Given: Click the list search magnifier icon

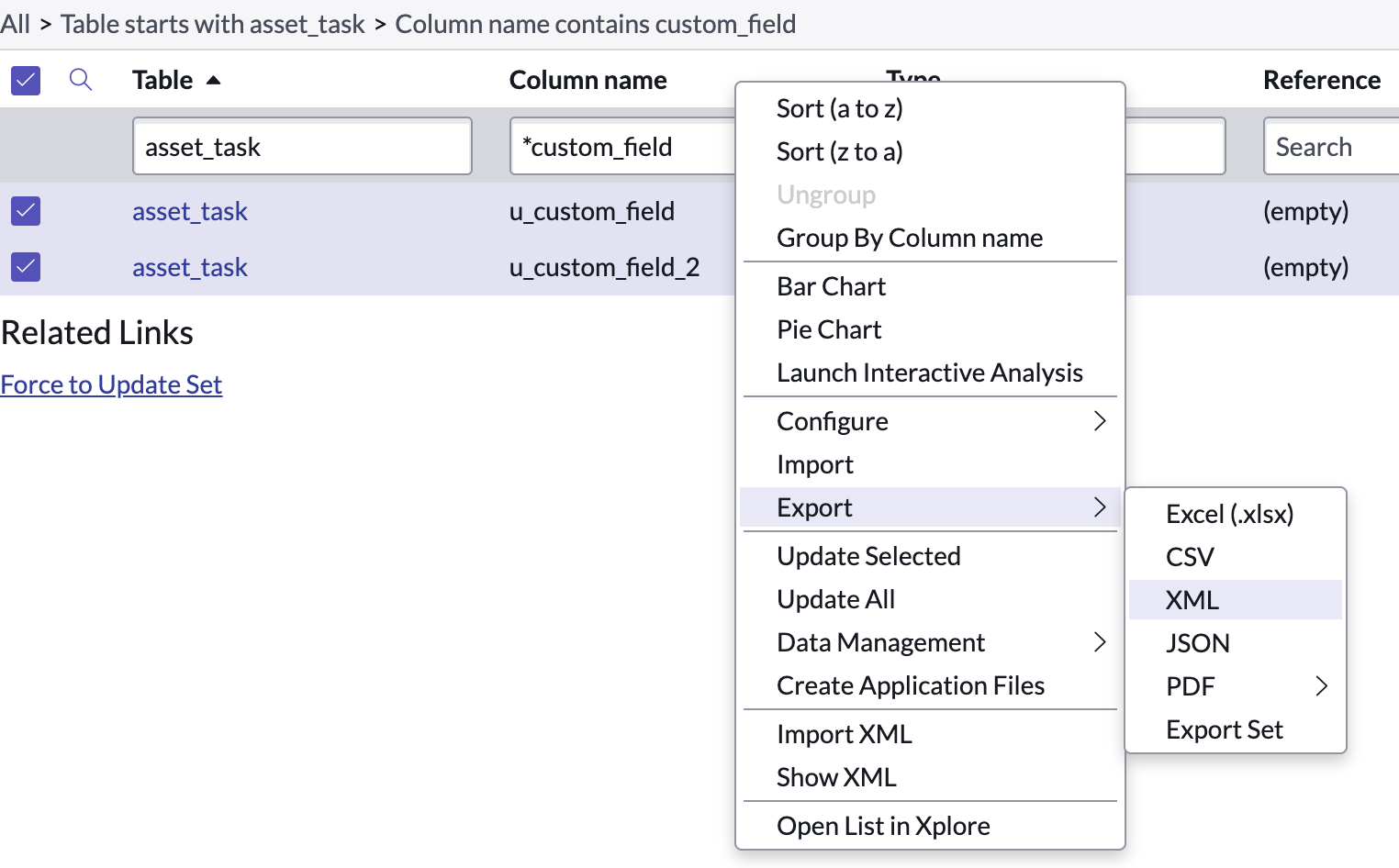Looking at the screenshot, I should 81,80.
